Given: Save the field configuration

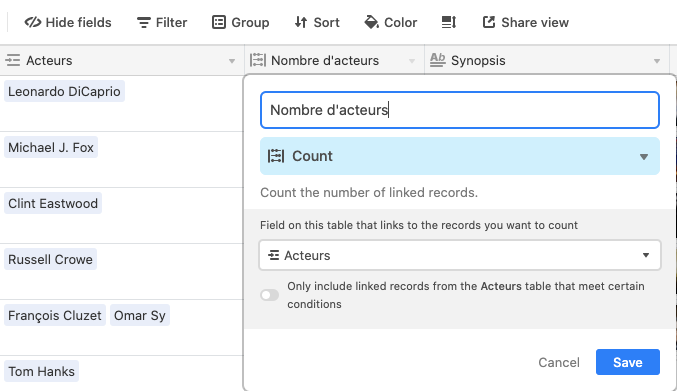Looking at the screenshot, I should [x=628, y=362].
